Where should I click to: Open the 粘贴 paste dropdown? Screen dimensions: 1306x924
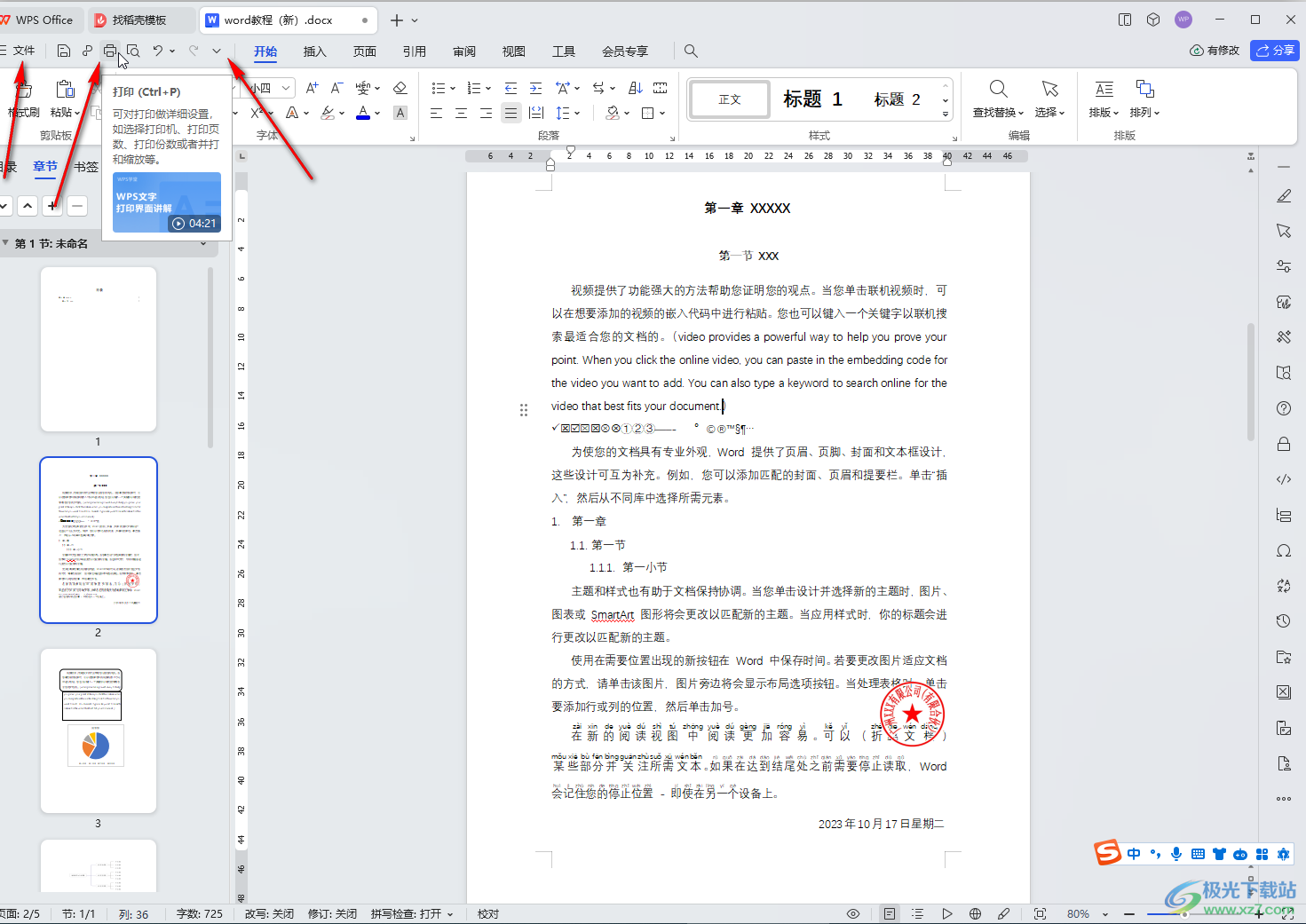pos(66,113)
